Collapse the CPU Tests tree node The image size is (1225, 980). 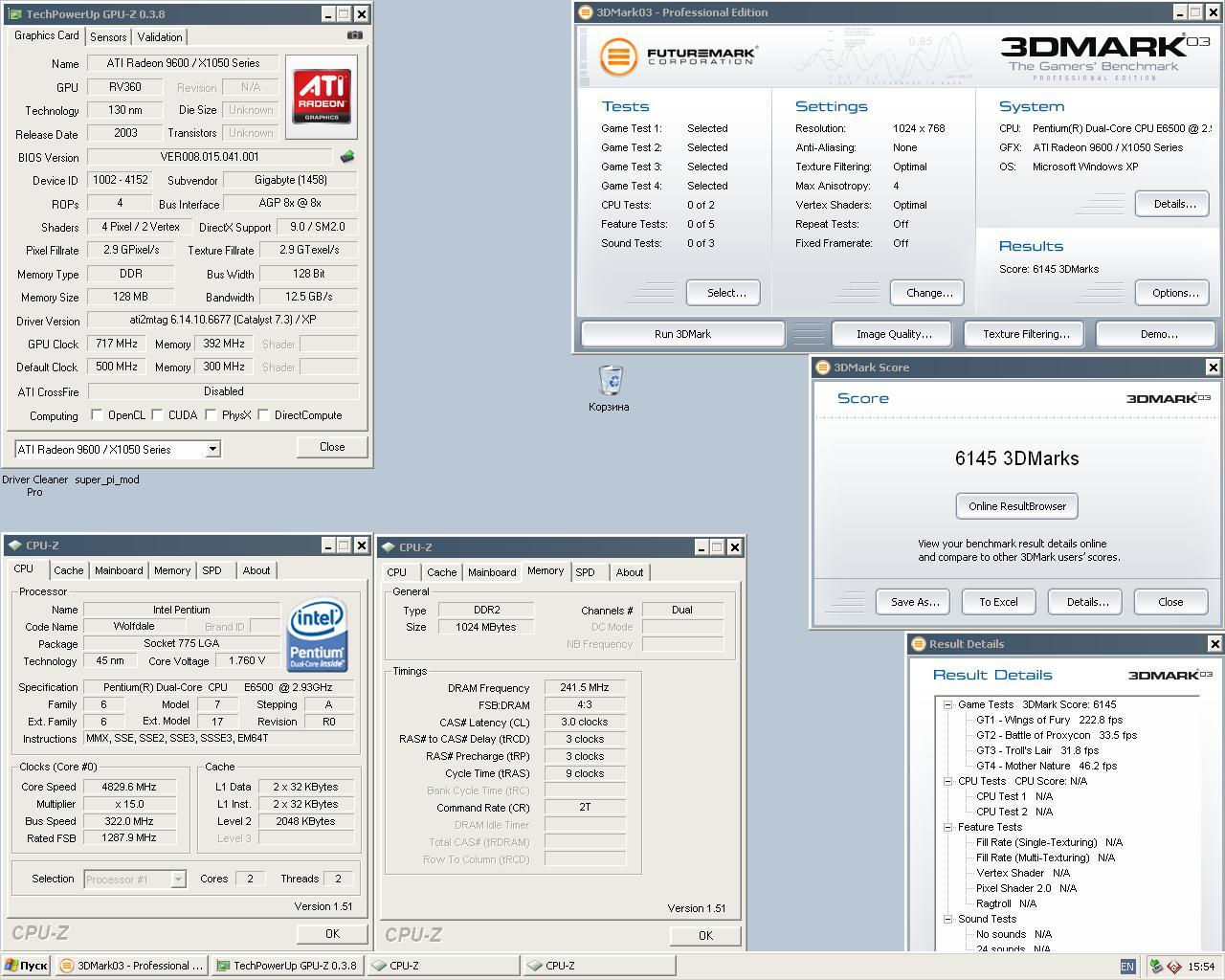click(x=947, y=781)
